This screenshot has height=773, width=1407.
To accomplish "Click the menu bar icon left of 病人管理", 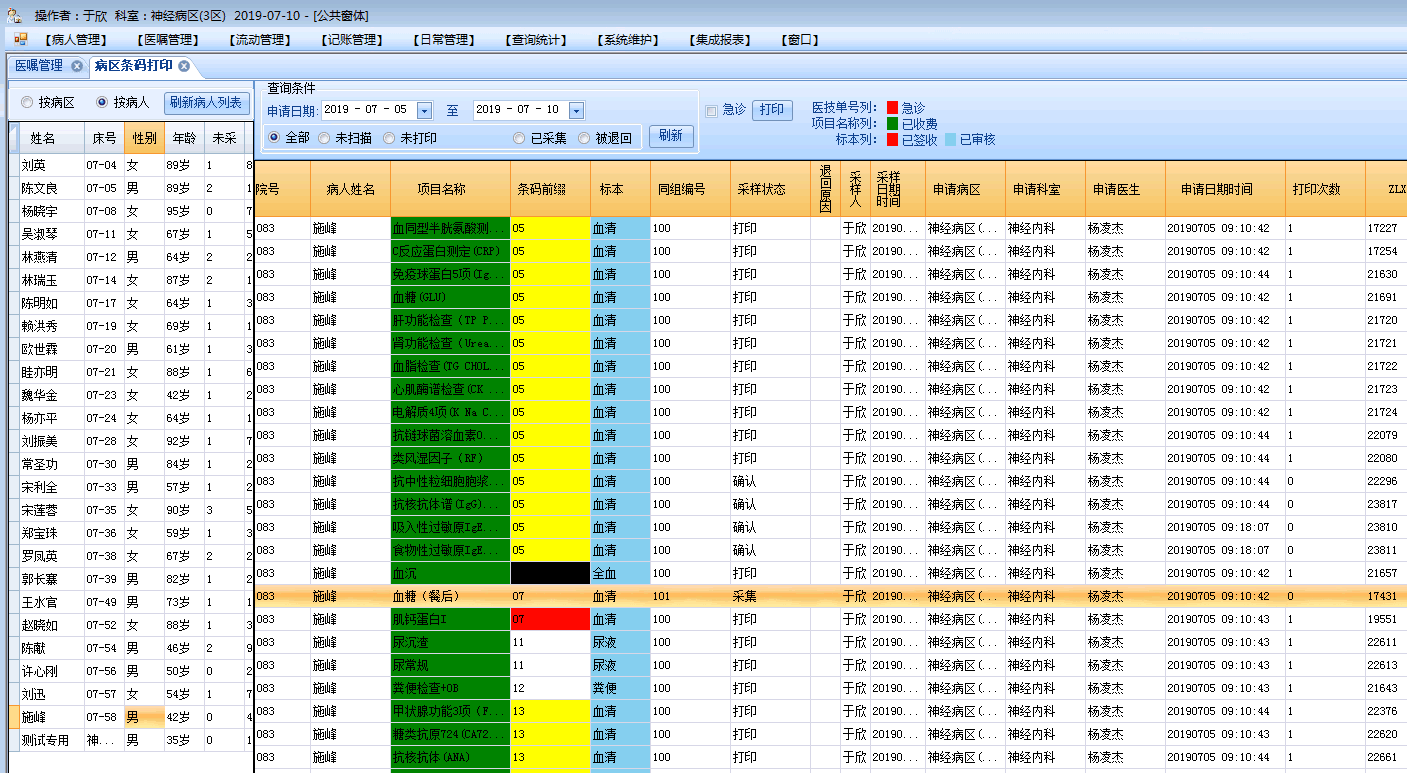I will click(x=20, y=39).
